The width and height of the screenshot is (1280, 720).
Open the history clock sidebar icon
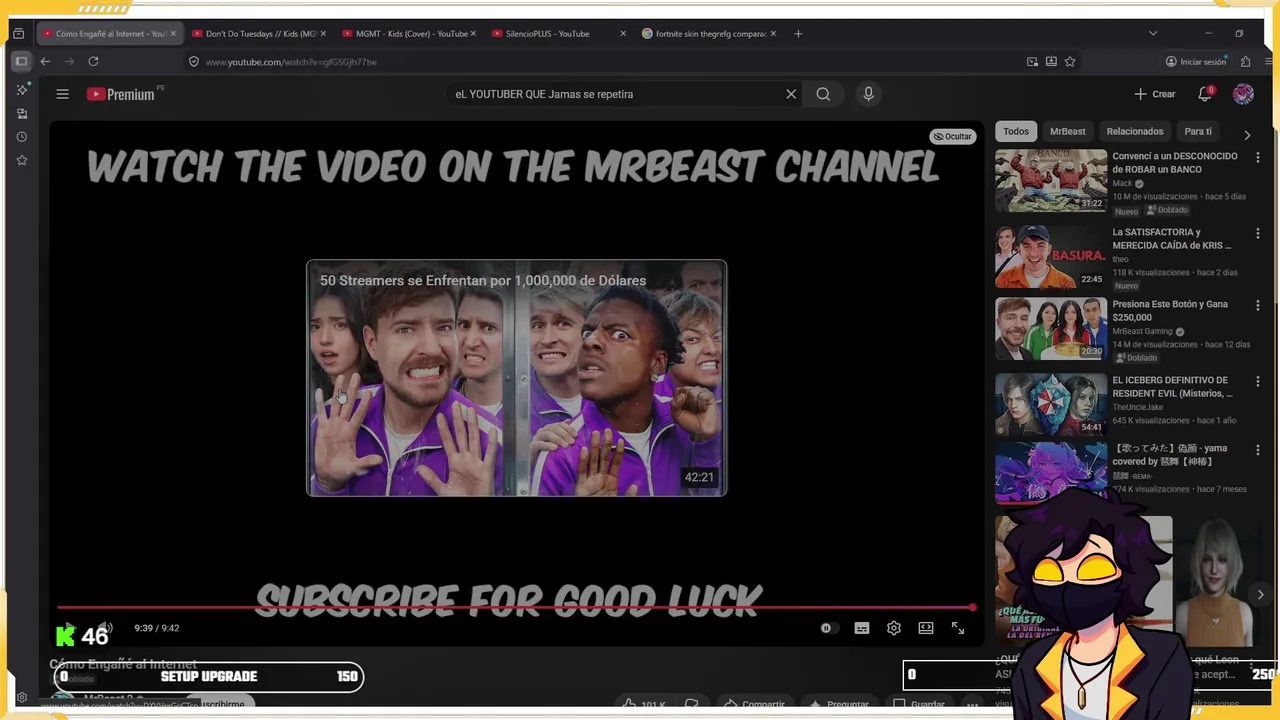pyautogui.click(x=22, y=137)
